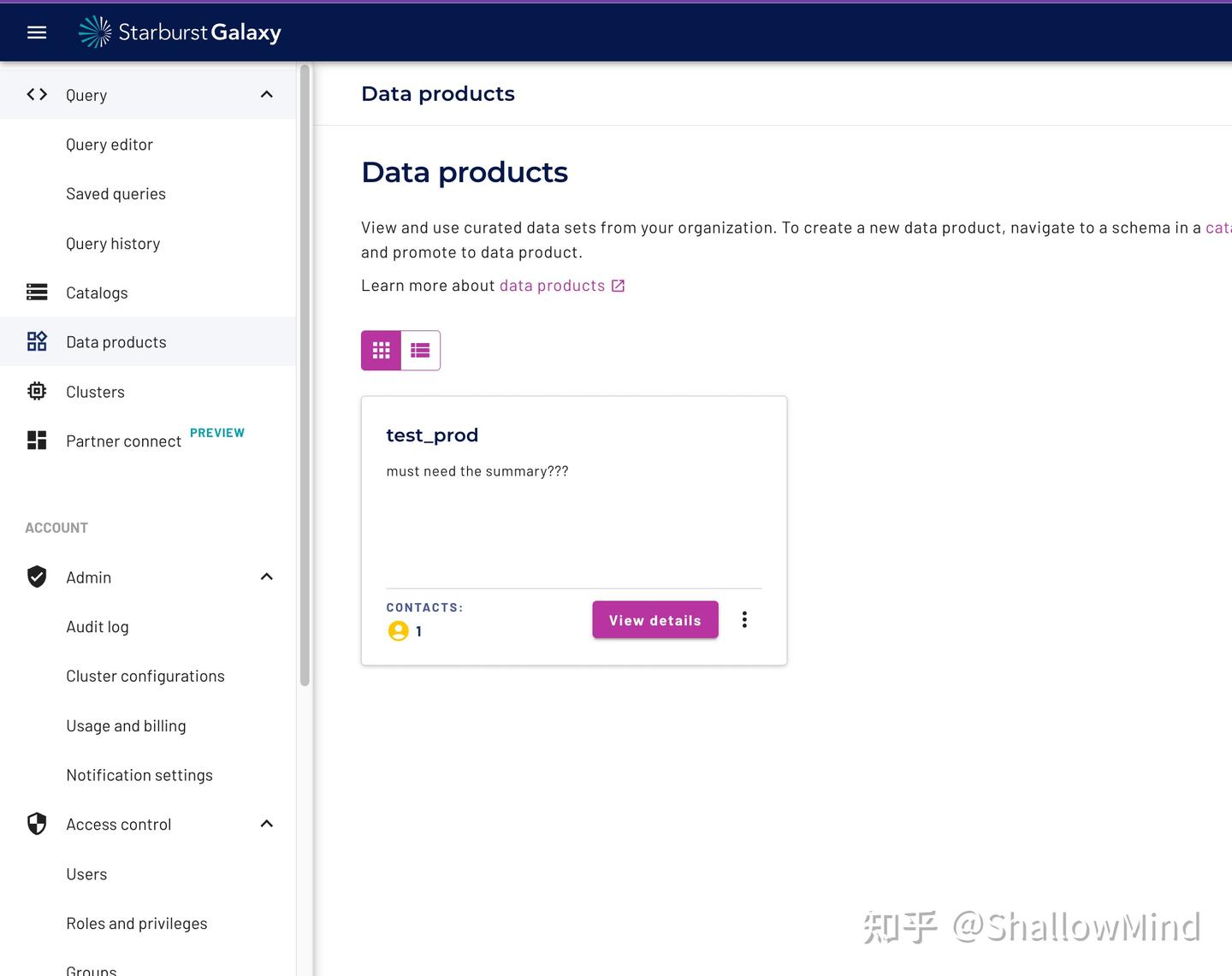
Task: Click the Data products sidebar icon
Action: tap(37, 342)
